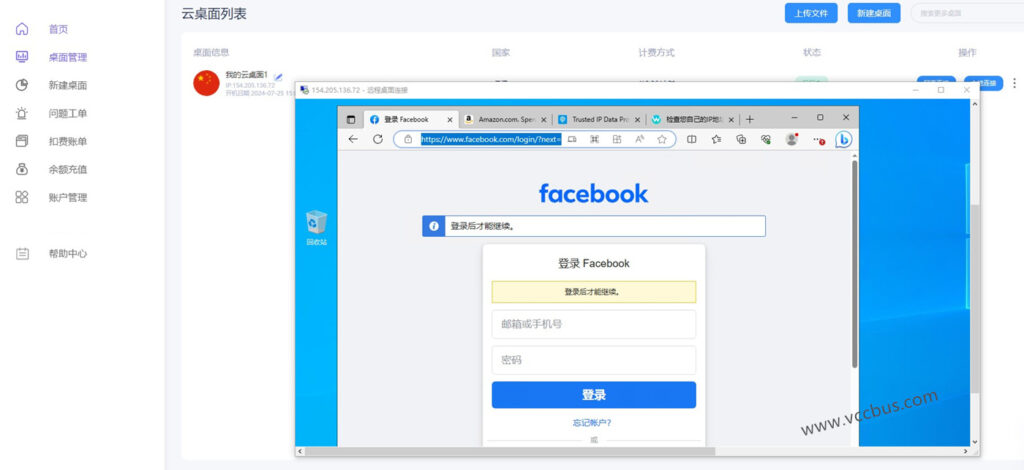Open the Recycle Bin on remote desktop
This screenshot has width=1024, height=470.
316,226
